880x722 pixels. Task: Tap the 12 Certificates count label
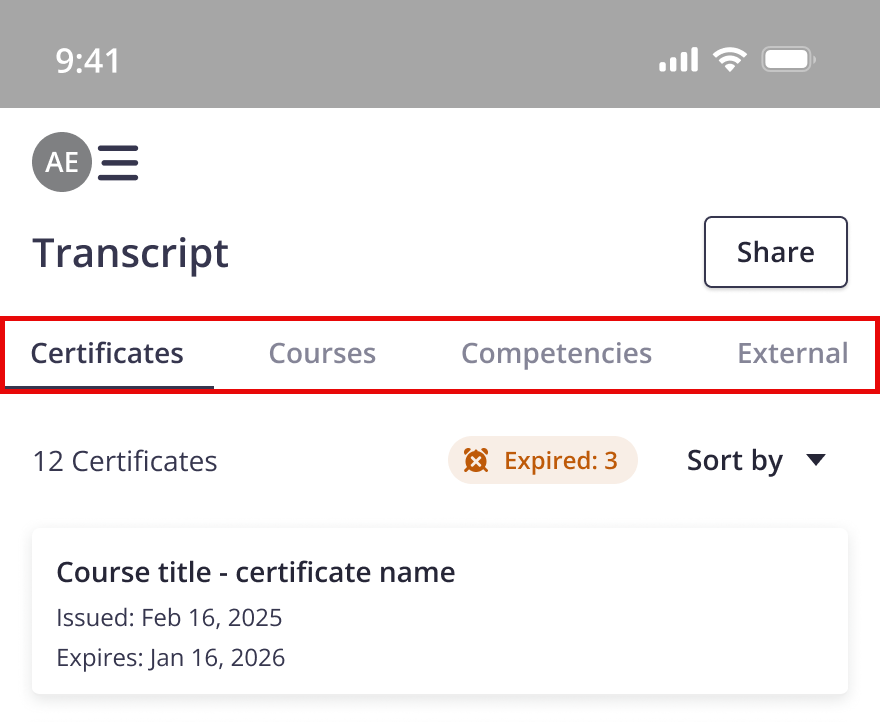(125, 461)
